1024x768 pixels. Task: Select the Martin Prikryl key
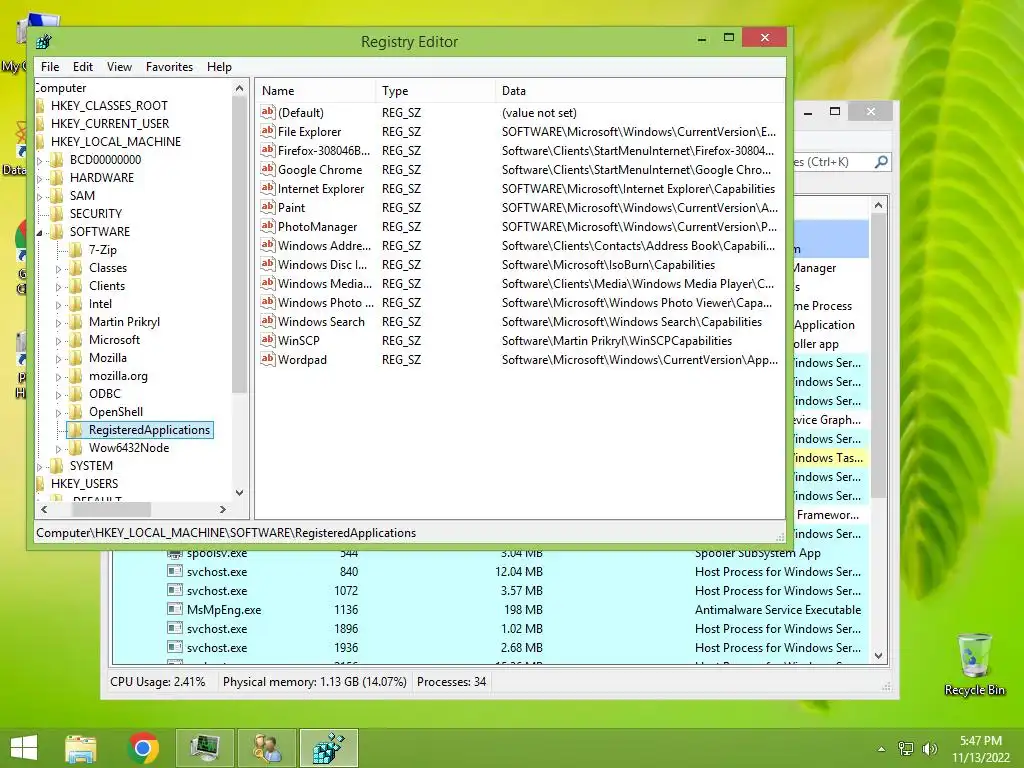click(x=124, y=322)
